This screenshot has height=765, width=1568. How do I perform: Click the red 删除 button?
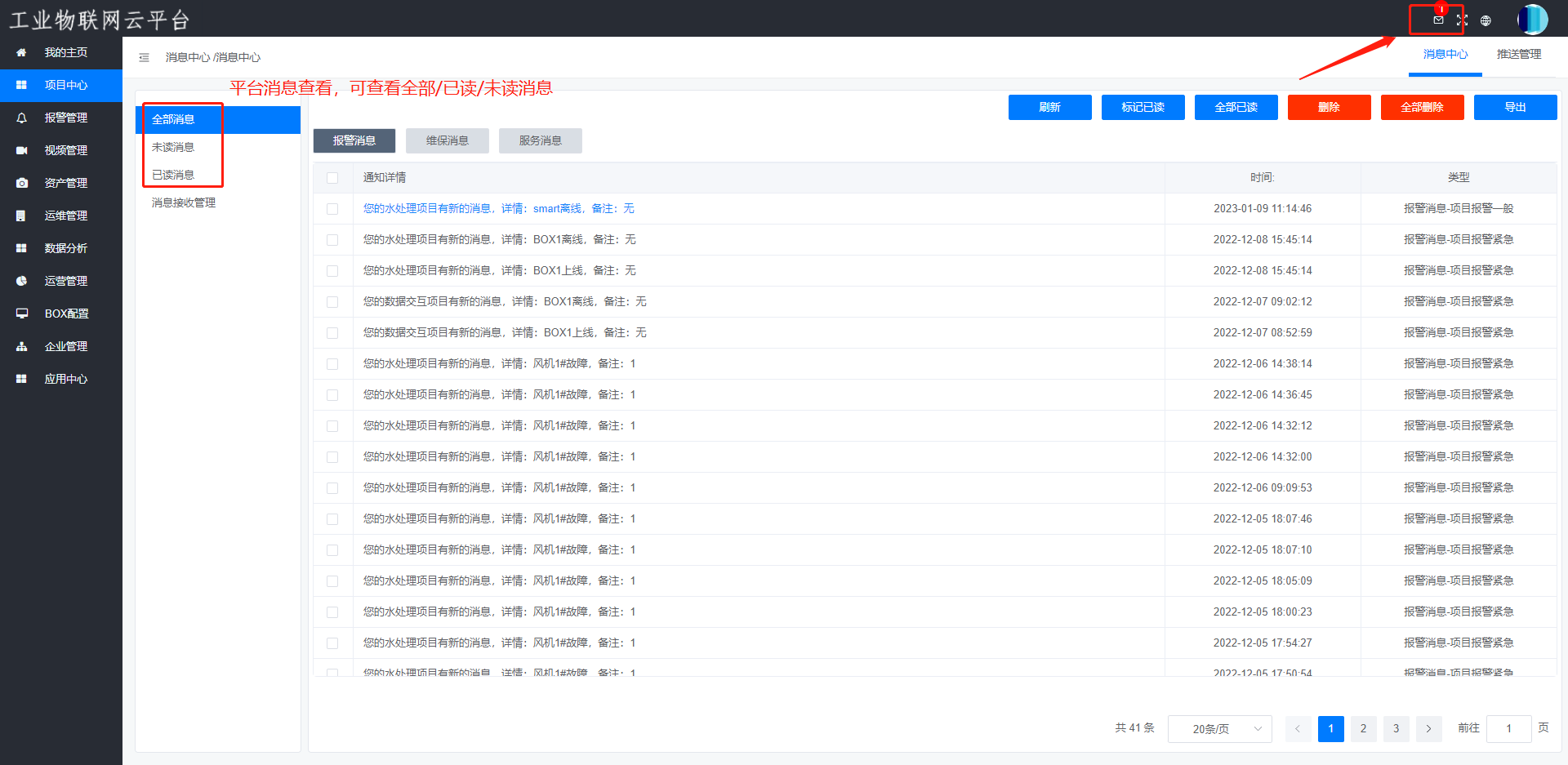tap(1330, 107)
